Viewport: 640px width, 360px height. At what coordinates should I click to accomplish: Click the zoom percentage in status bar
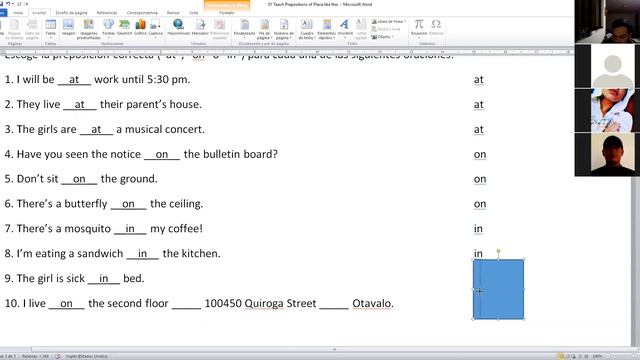tap(598, 356)
